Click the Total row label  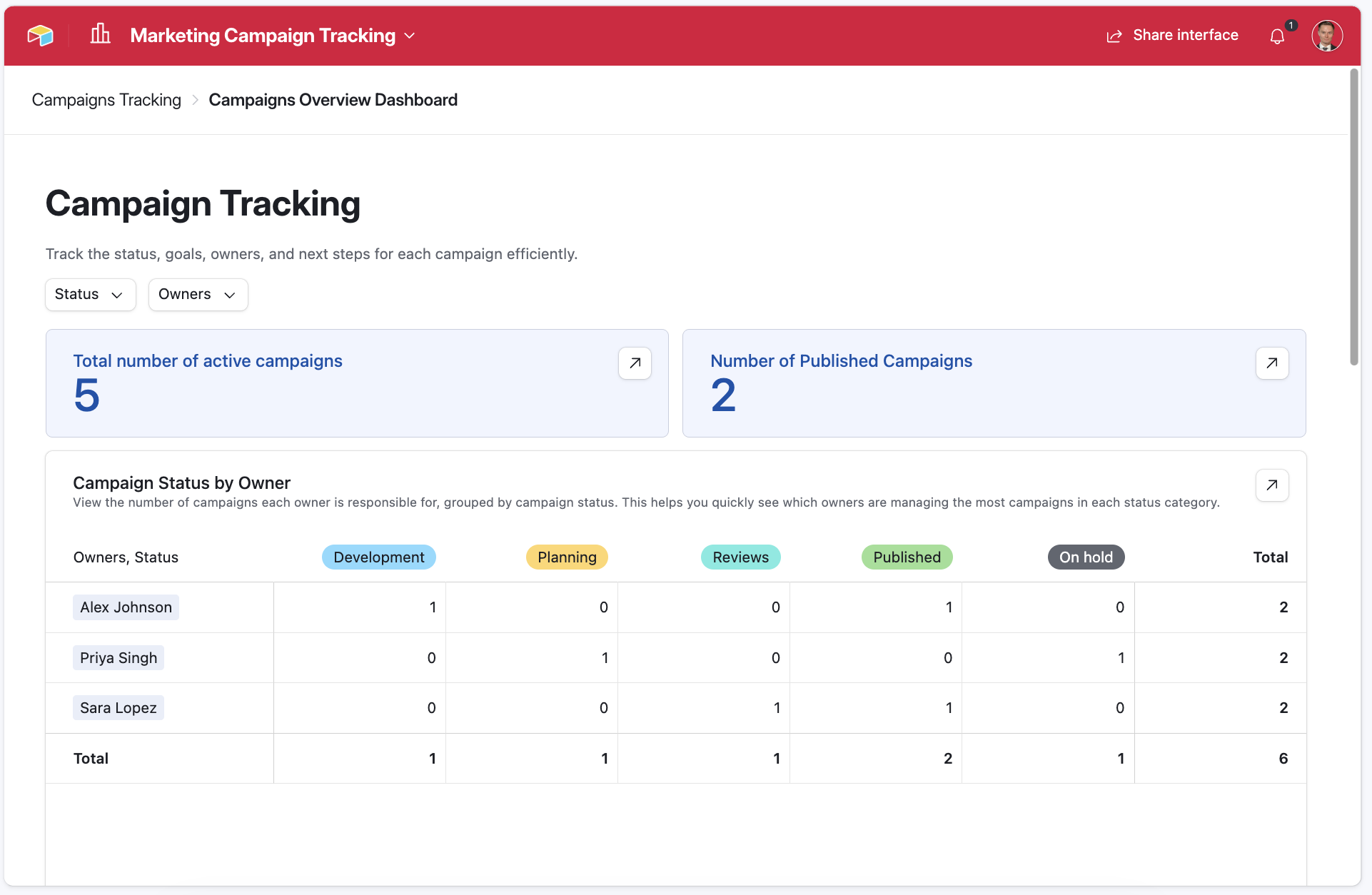91,759
